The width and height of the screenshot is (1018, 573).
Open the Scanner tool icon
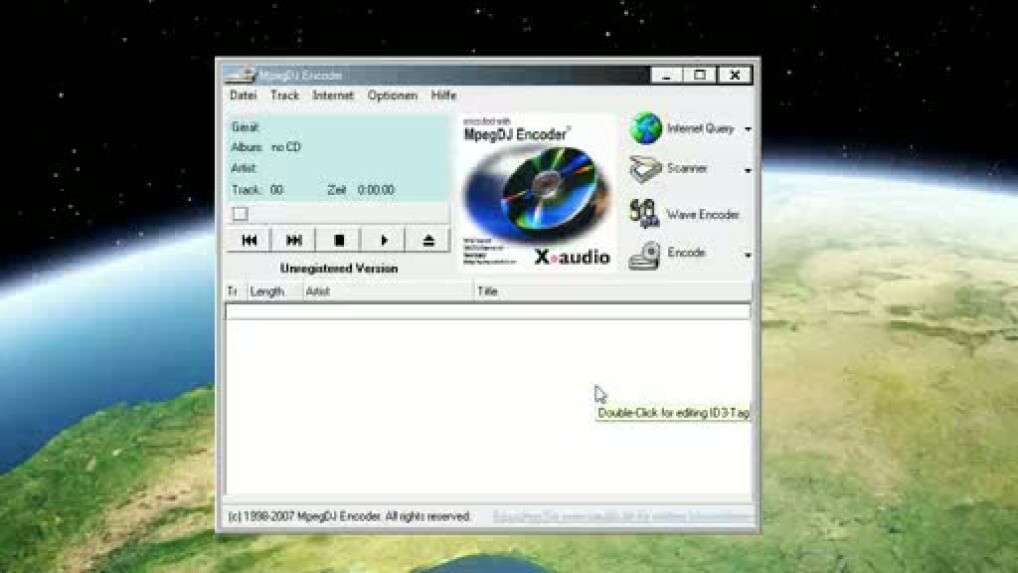click(x=646, y=170)
